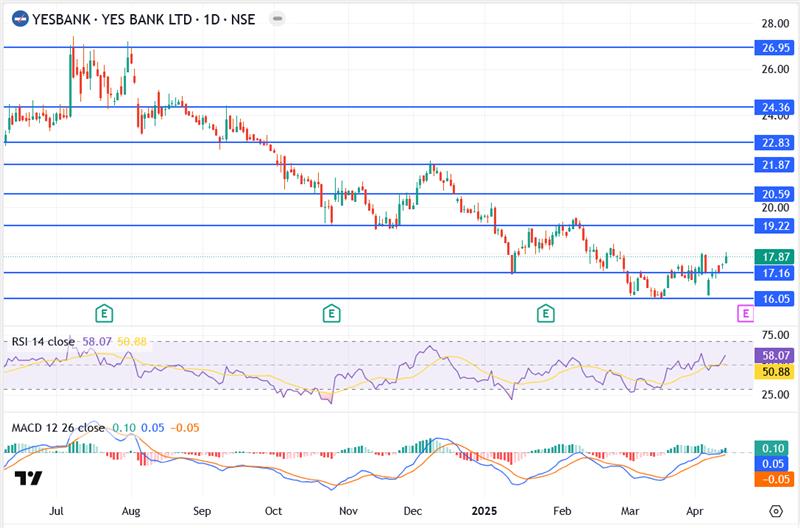The width and height of the screenshot is (800, 528).
Task: Click the purple 58.07 RSI value tag
Action: pos(776,355)
